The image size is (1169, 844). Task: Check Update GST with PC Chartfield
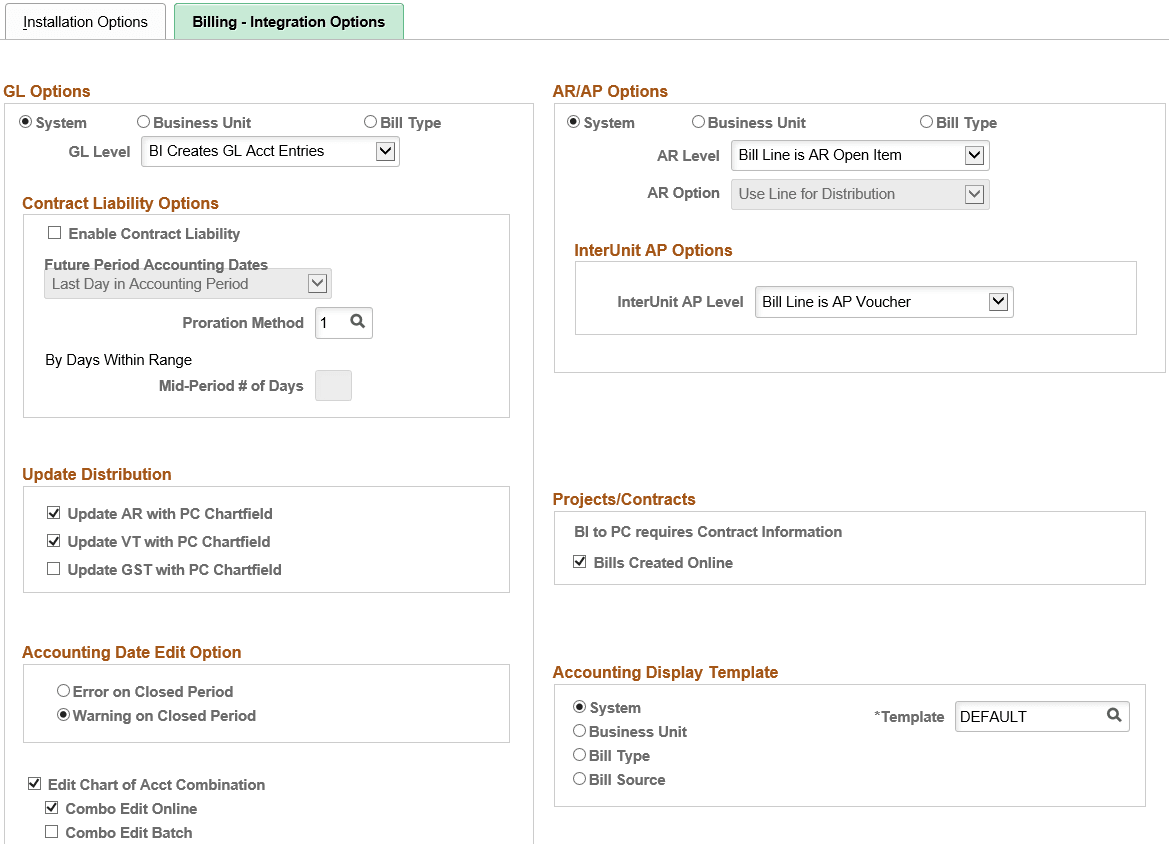pos(53,569)
